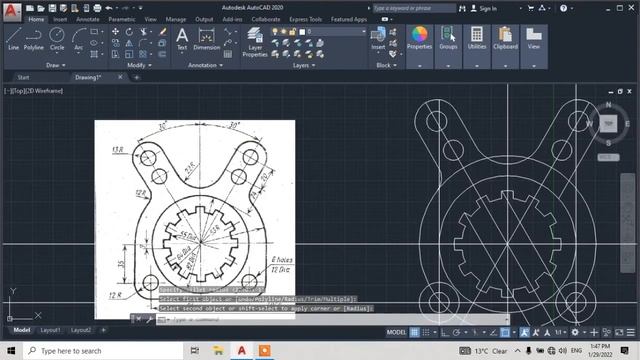Activate the Rotate tool
Screen dimensions: 640x360
[x=129, y=31]
